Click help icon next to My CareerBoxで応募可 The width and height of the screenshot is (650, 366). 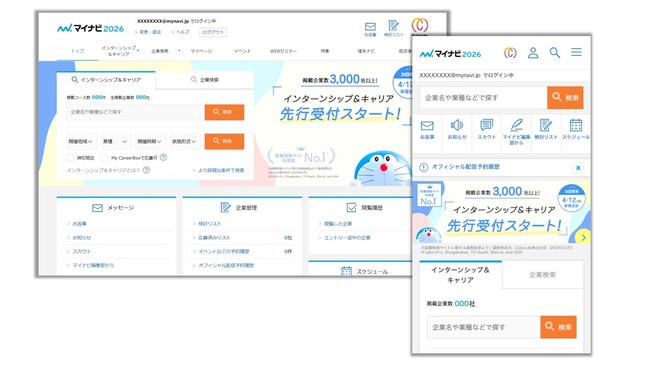coord(164,158)
